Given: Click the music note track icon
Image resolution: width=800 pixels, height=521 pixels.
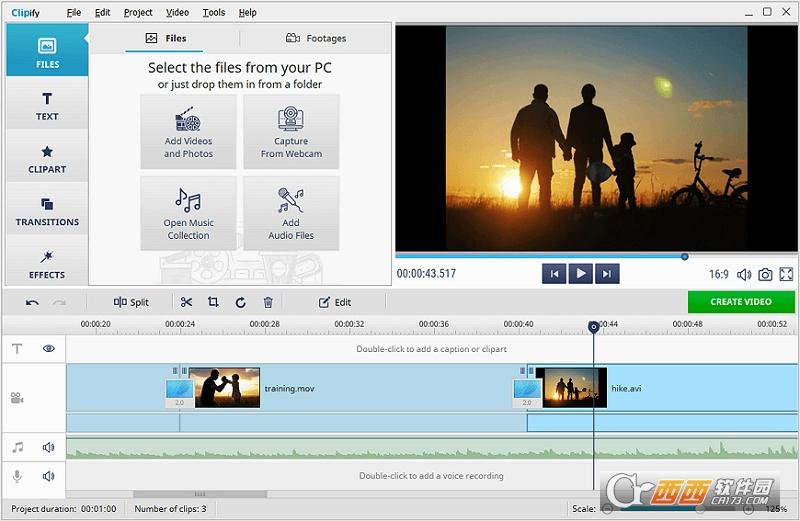Looking at the screenshot, I should click(17, 448).
